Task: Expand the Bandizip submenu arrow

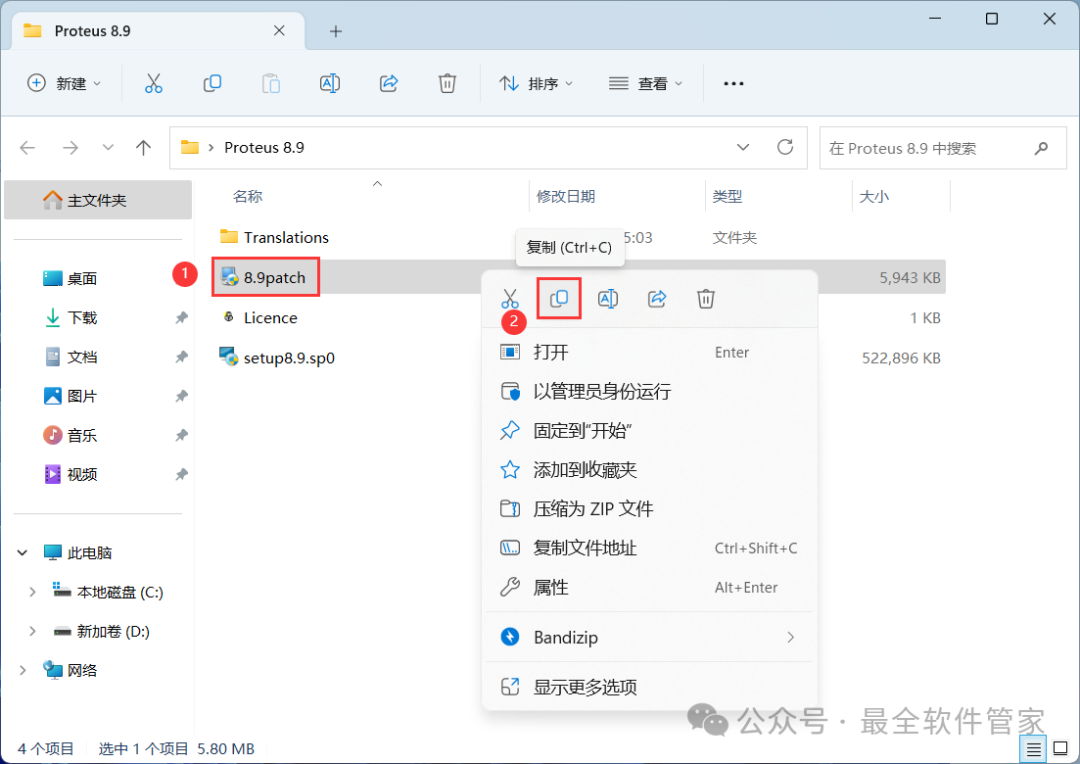Action: click(791, 637)
